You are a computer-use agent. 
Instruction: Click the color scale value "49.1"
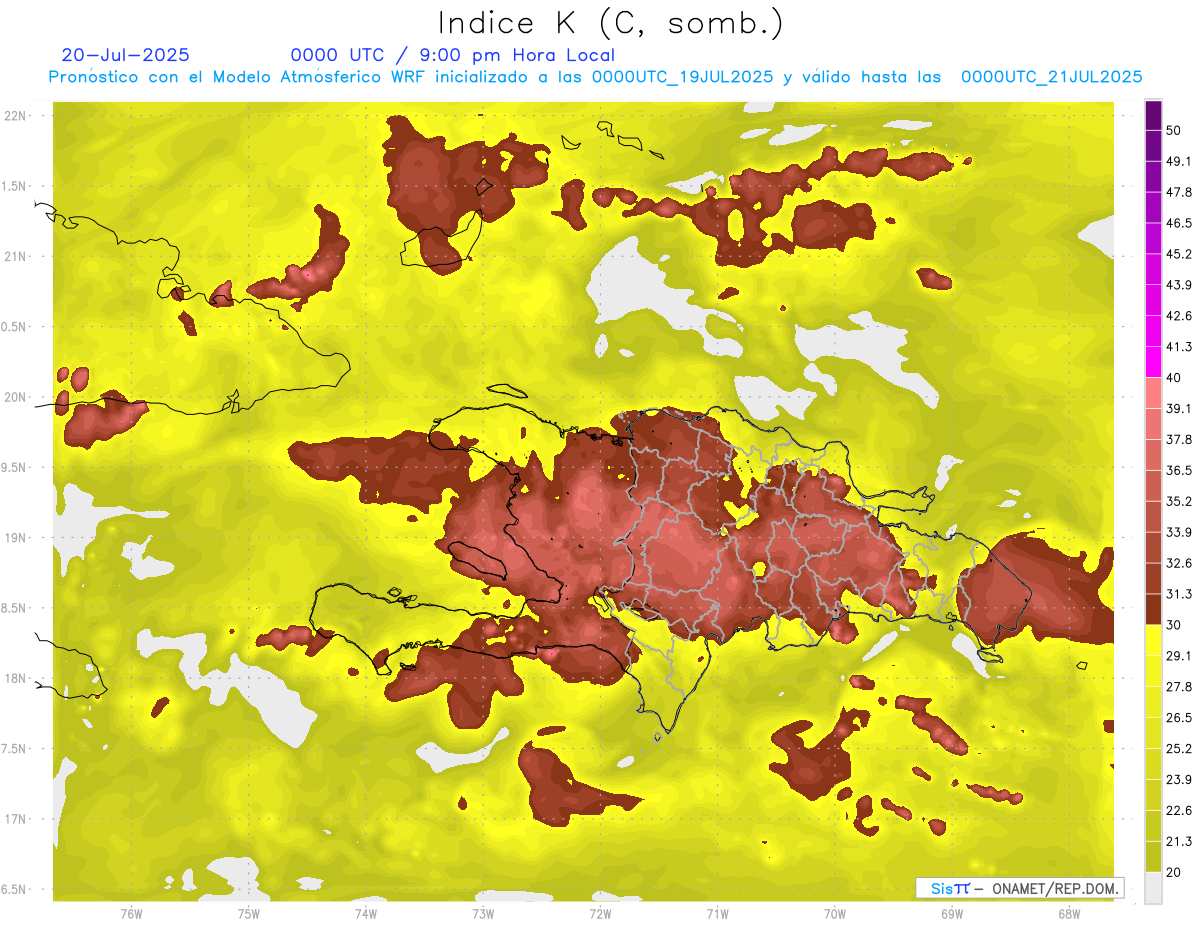pos(1179,161)
